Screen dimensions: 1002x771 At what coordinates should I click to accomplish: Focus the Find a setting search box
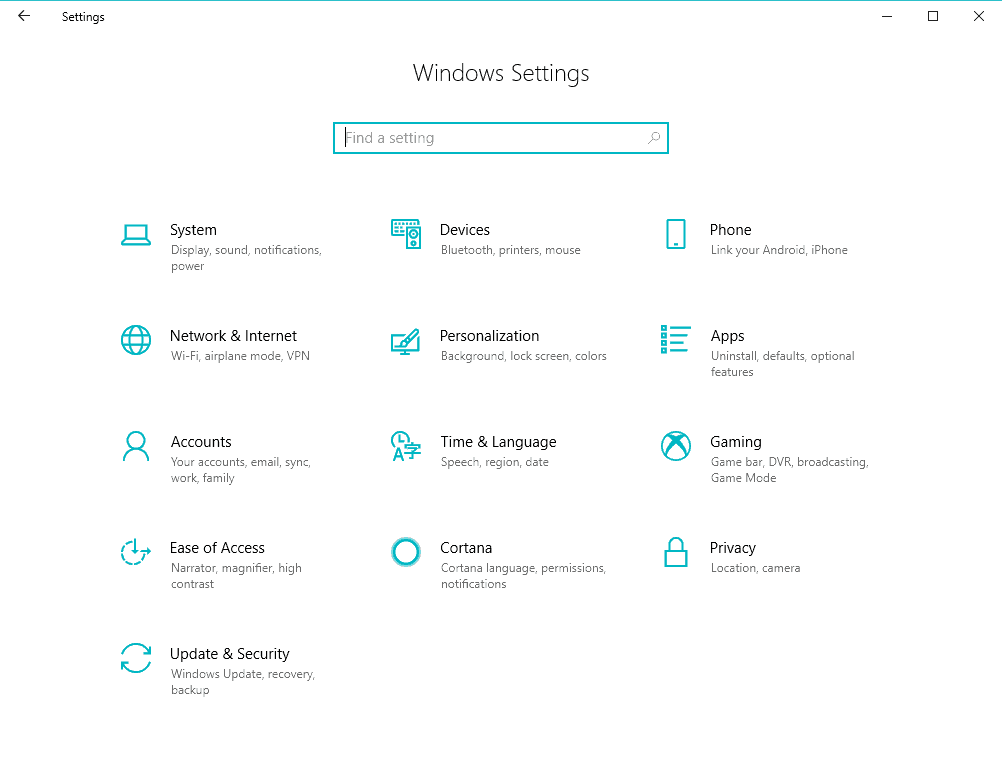click(x=500, y=138)
